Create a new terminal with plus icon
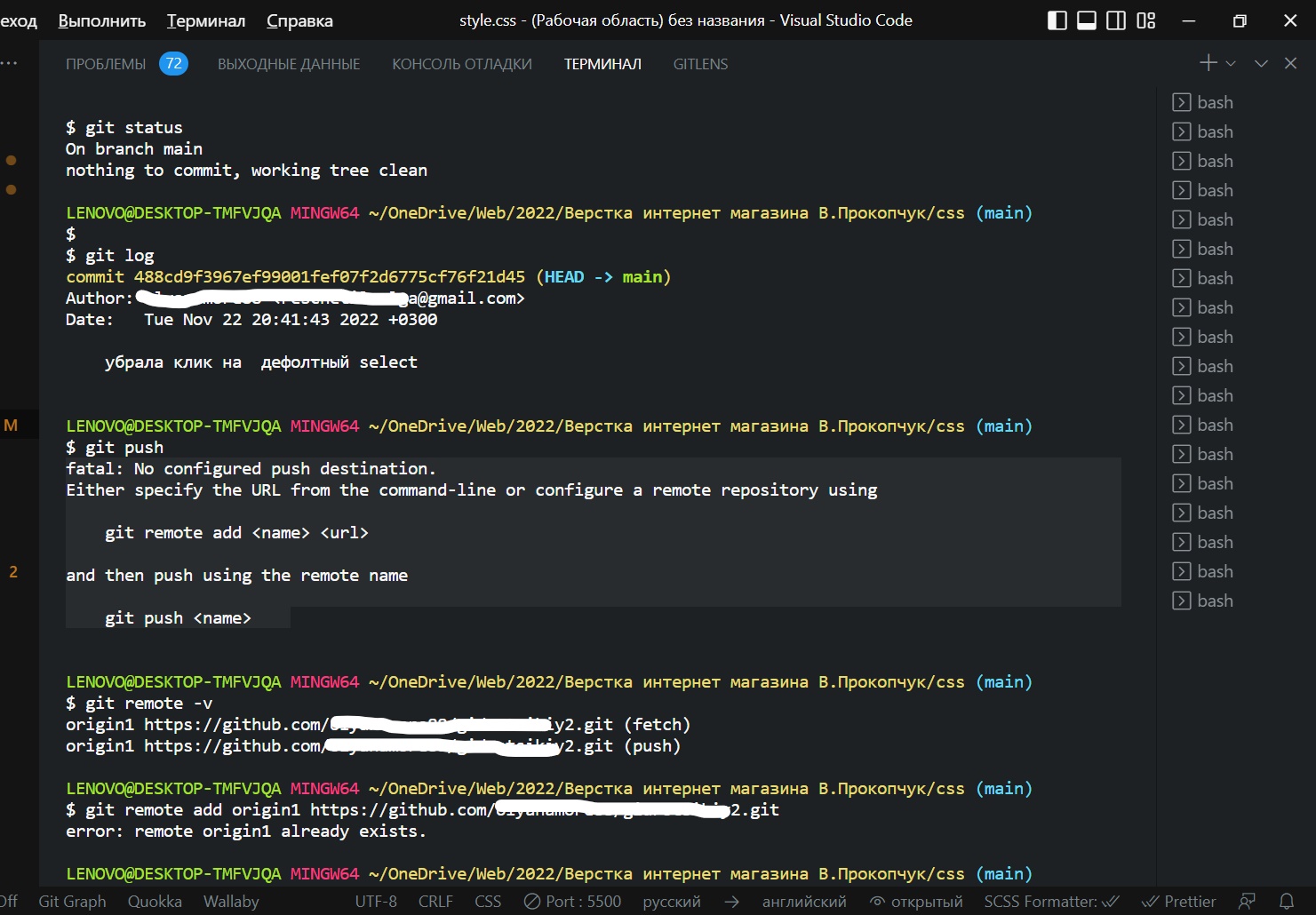This screenshot has height=915, width=1316. coord(1208,63)
